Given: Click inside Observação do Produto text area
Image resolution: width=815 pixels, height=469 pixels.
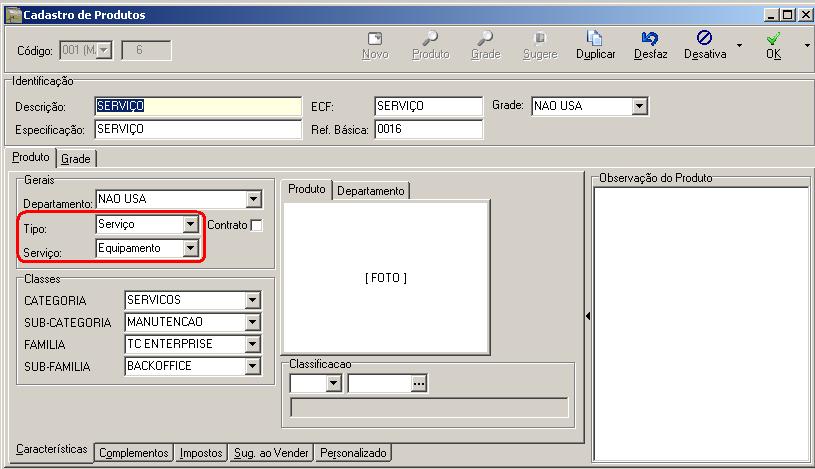Looking at the screenshot, I should click(x=701, y=323).
